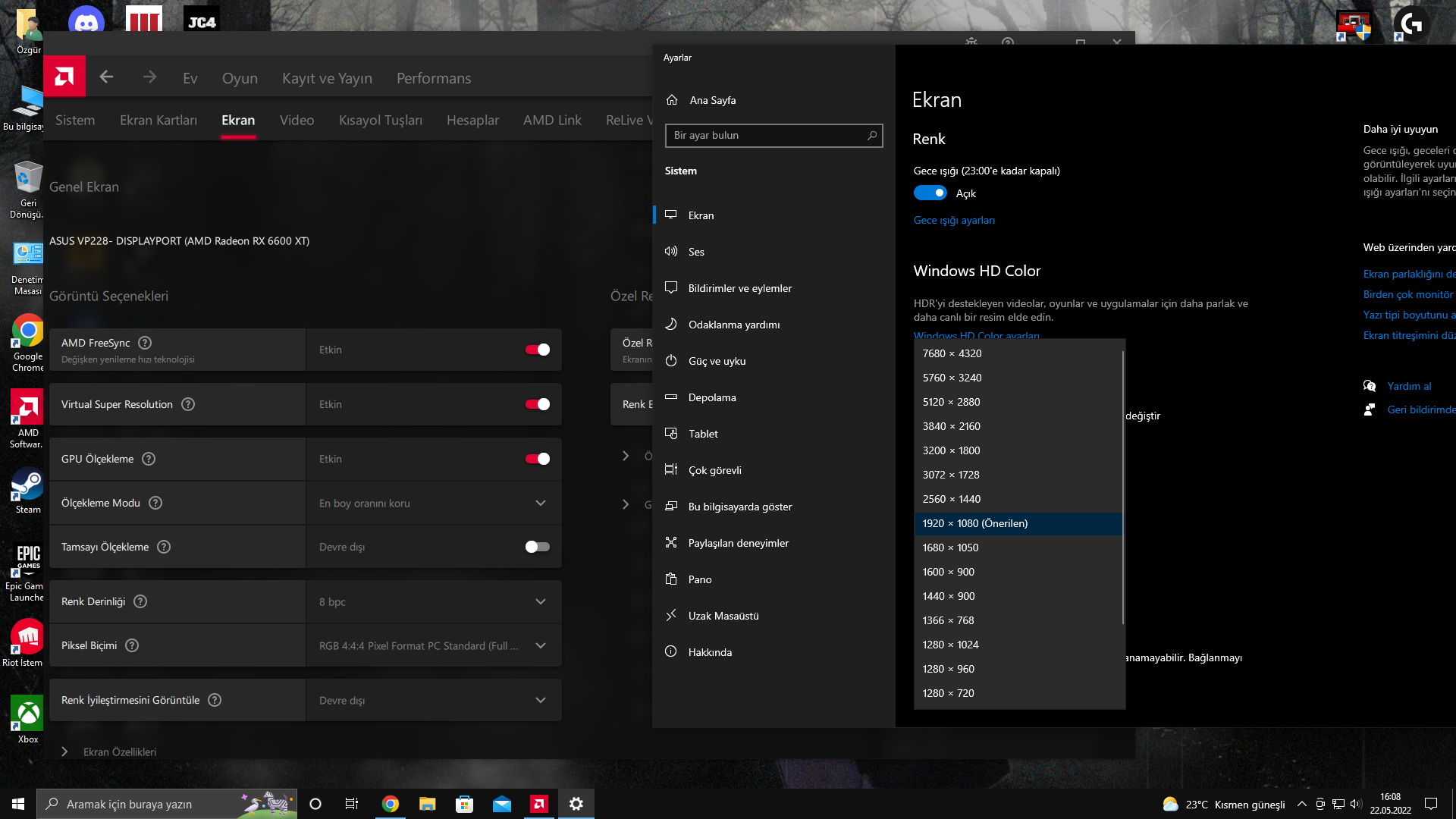Select 2560 × 1440 resolution option

click(952, 499)
